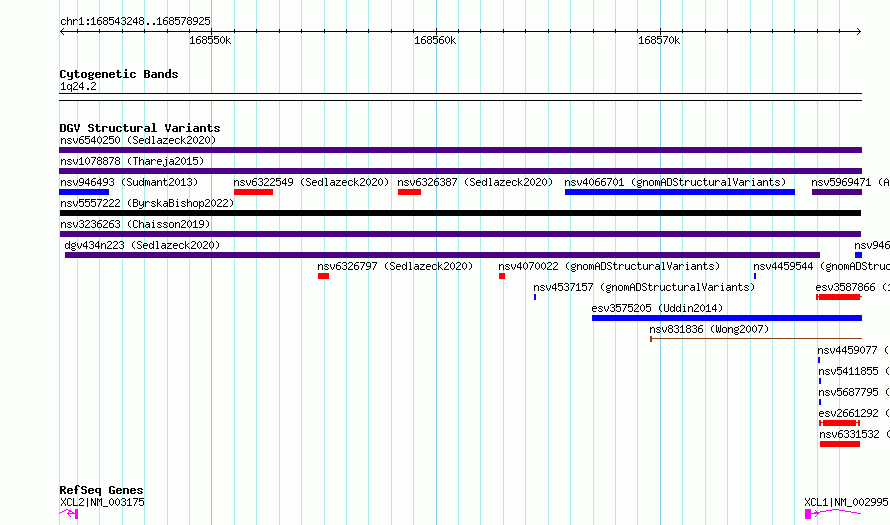Click the red bar under nsv6326387

[409, 192]
